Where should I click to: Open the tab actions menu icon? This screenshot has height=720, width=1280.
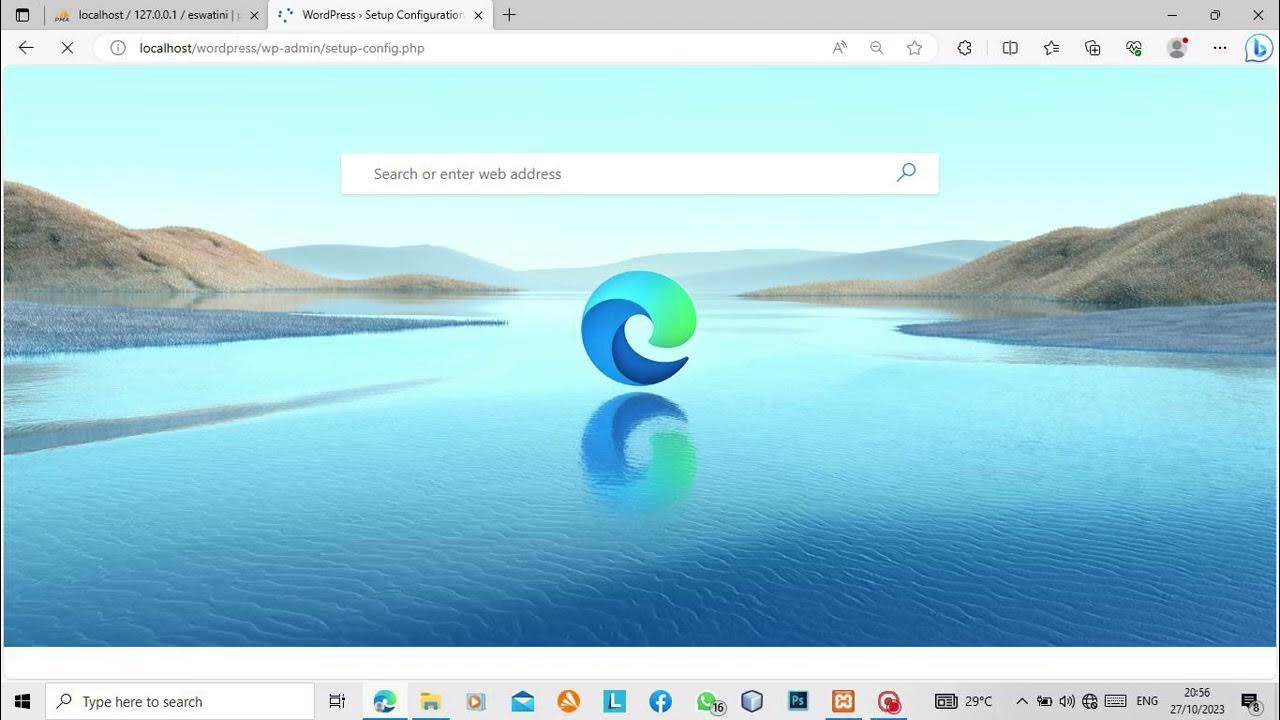pyautogui.click(x=22, y=15)
